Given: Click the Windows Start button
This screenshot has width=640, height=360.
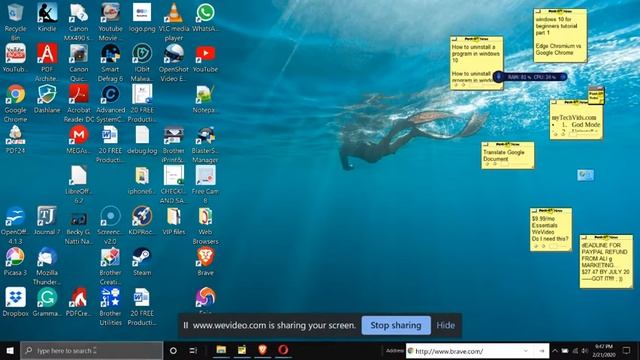Looking at the screenshot, I should coord(10,351).
